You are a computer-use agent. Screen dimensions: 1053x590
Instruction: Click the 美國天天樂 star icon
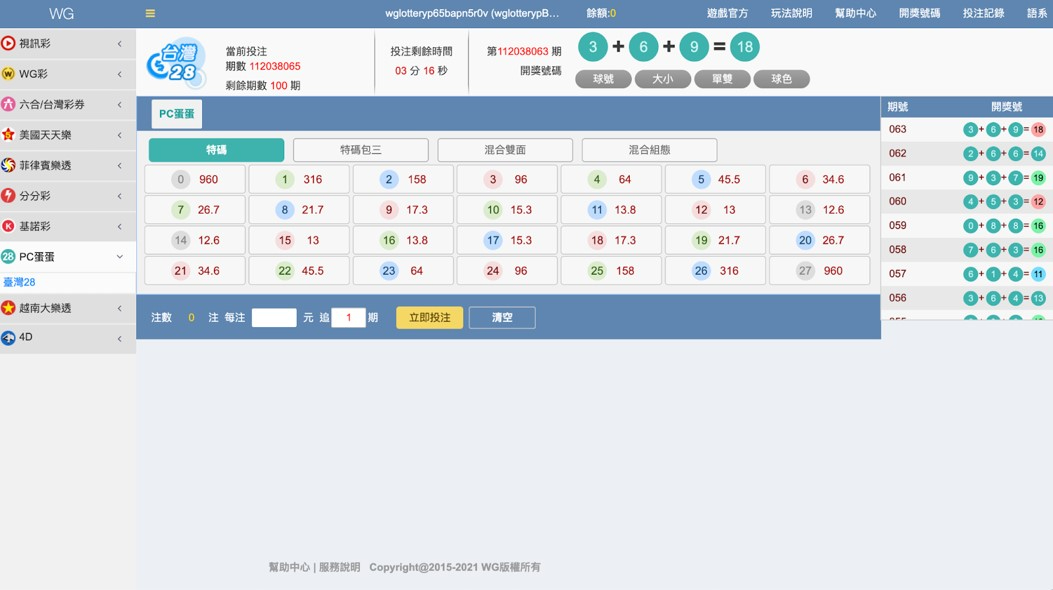coord(9,135)
